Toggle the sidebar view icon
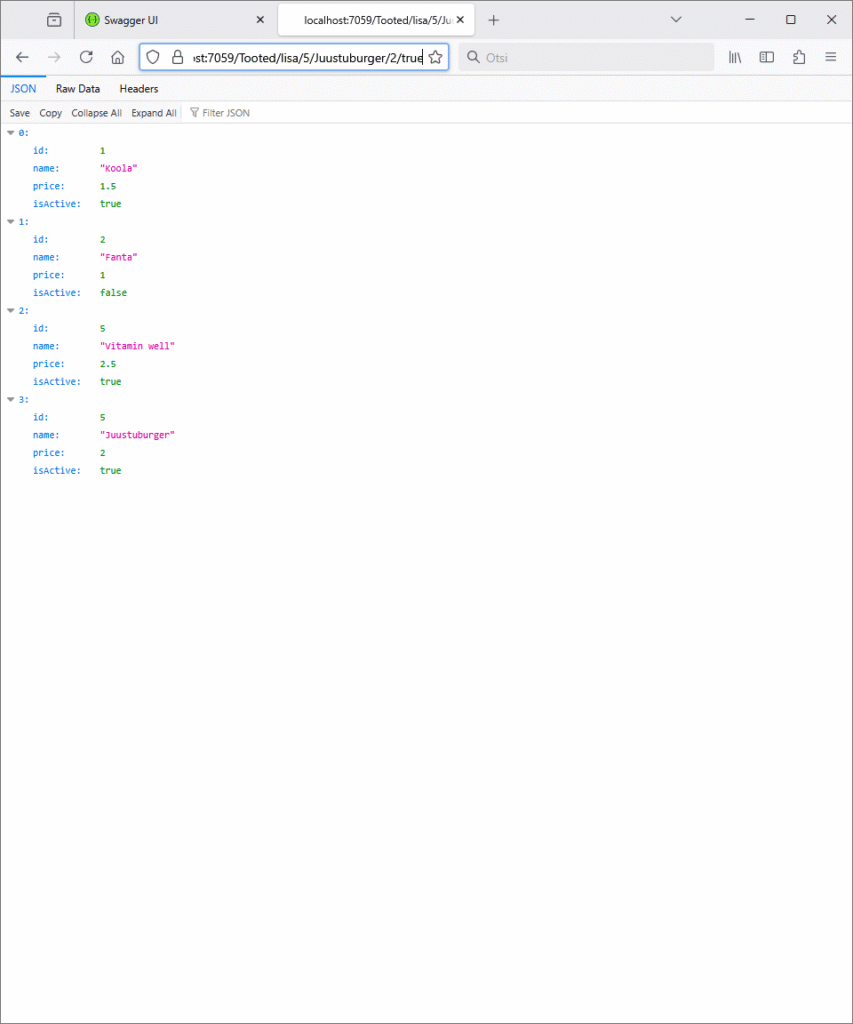 point(766,57)
